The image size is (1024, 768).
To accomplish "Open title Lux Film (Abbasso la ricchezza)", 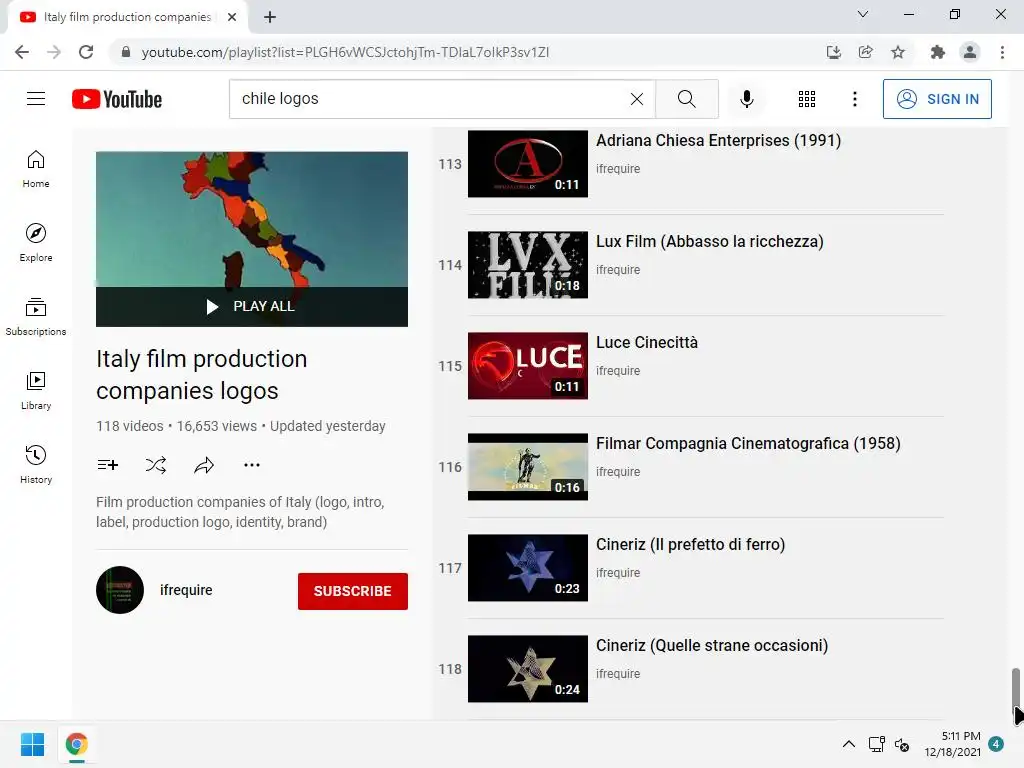I will [710, 242].
